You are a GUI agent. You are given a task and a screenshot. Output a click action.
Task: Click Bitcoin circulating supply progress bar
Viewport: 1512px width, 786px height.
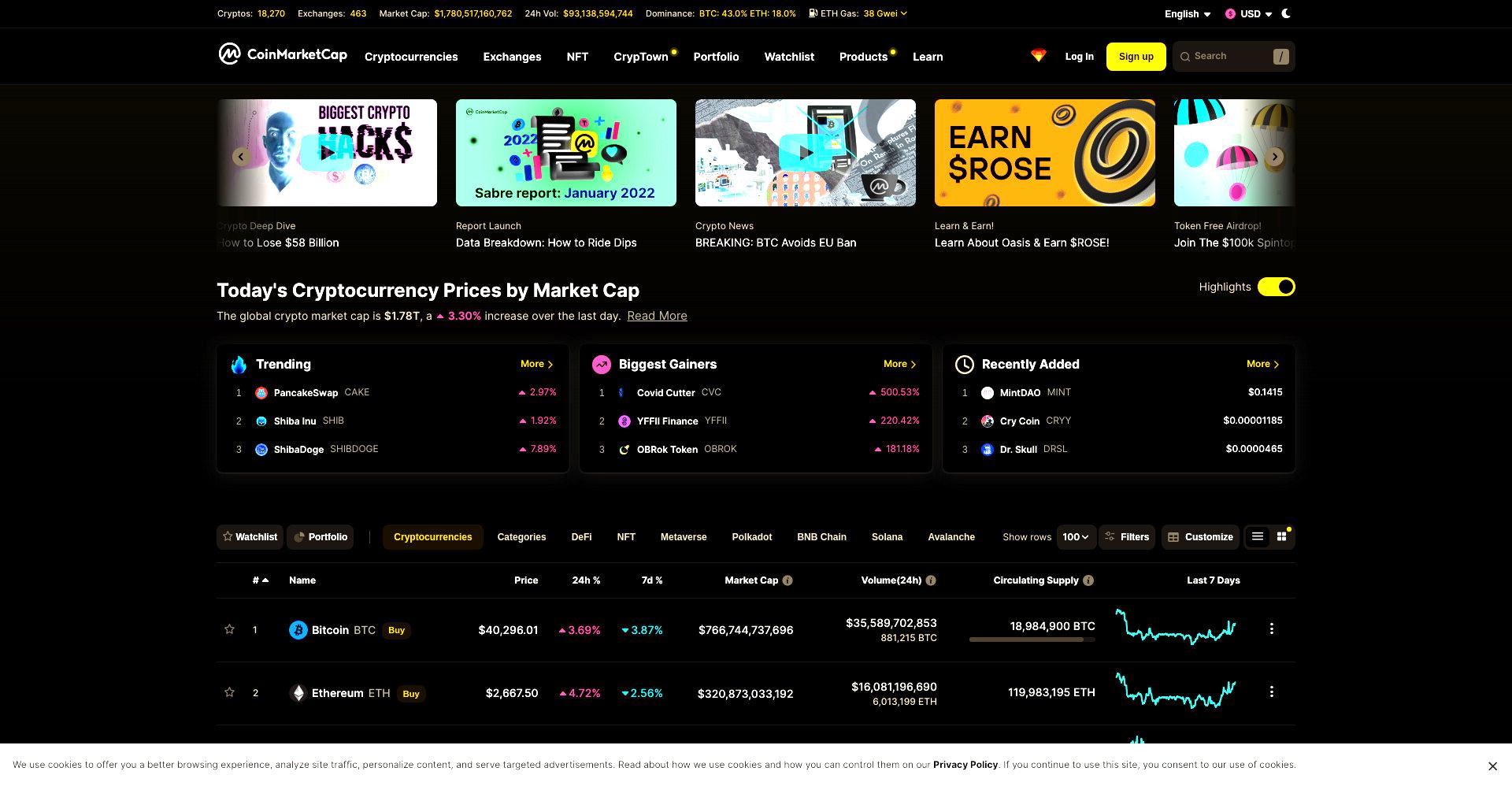point(1032,640)
